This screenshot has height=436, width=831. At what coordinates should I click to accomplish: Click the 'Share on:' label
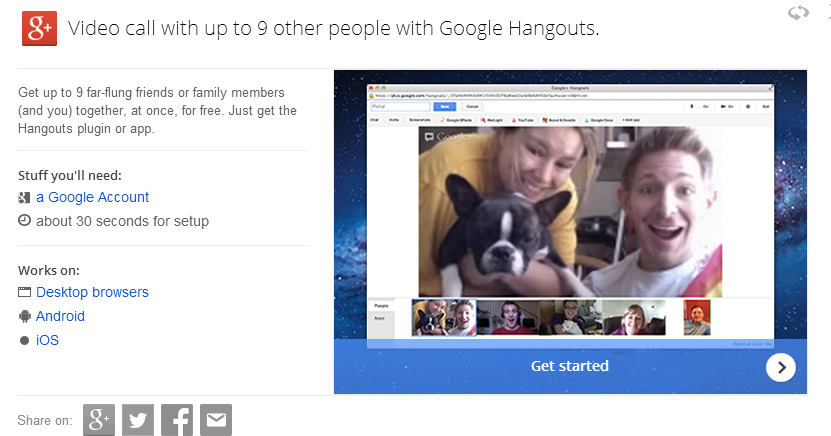click(45, 421)
